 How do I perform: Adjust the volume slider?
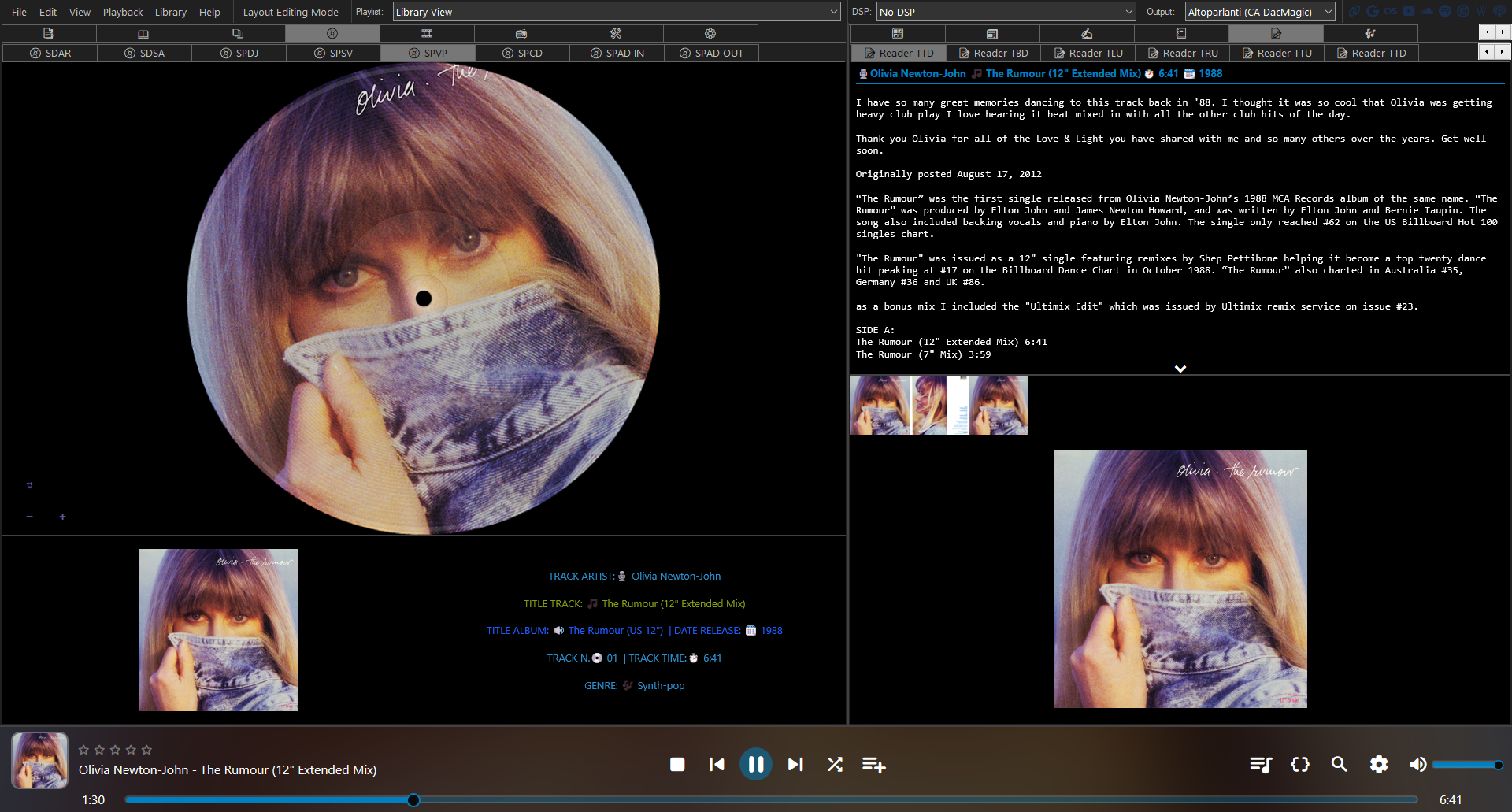click(x=1468, y=765)
